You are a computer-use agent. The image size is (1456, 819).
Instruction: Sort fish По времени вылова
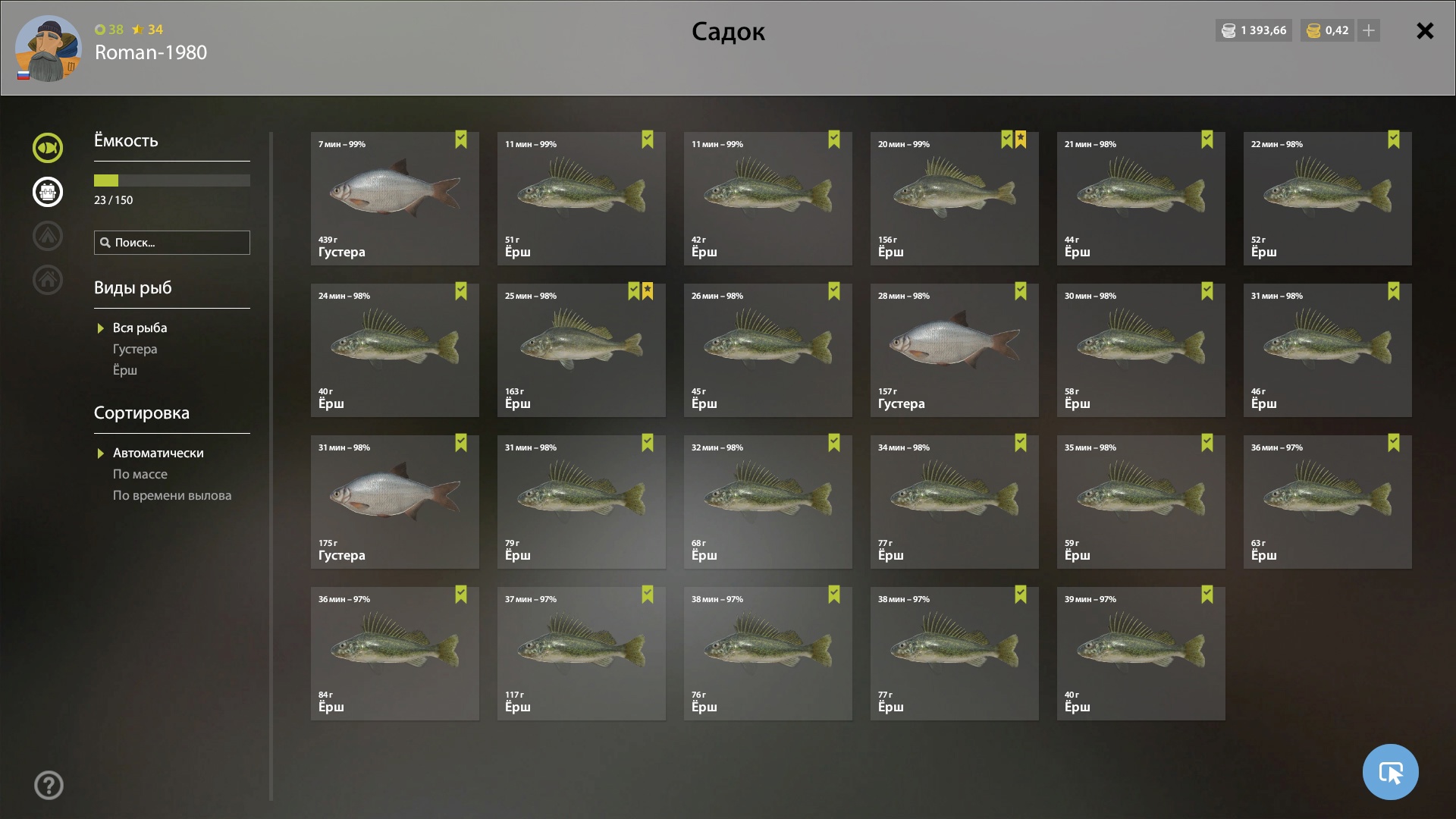172,495
